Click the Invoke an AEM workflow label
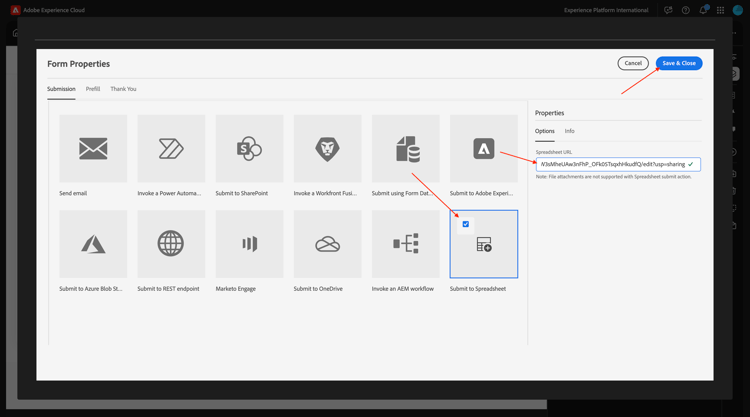The width and height of the screenshot is (750, 417). 403,289
